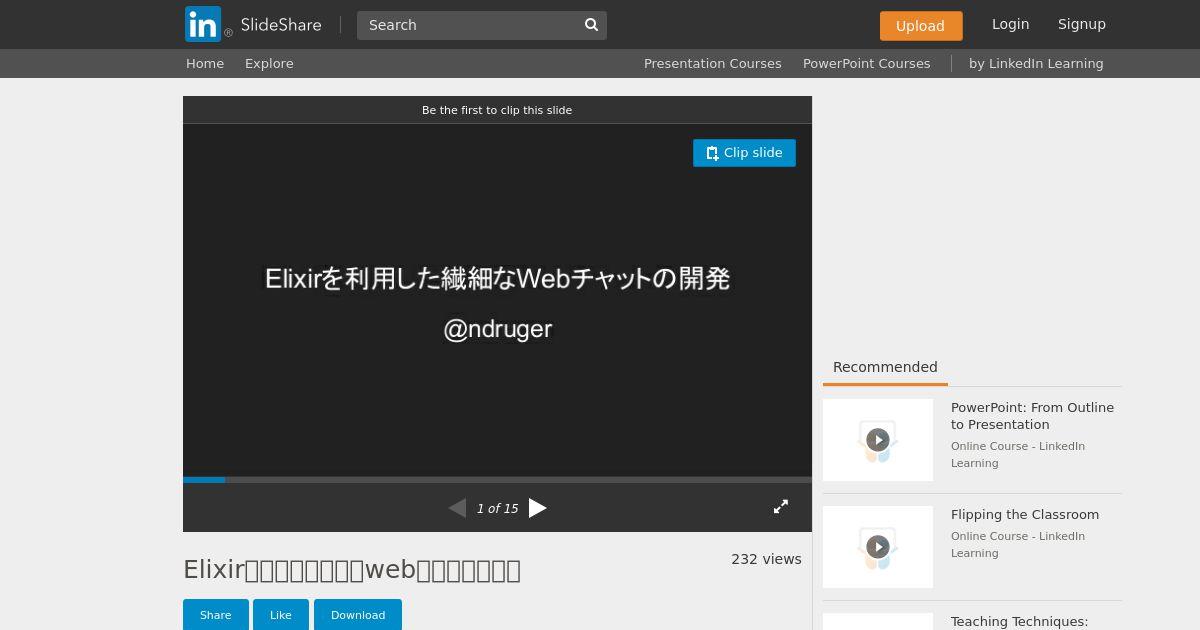The height and width of the screenshot is (630, 1200).
Task: Open Teaching Techniques course link
Action: coord(1020,622)
